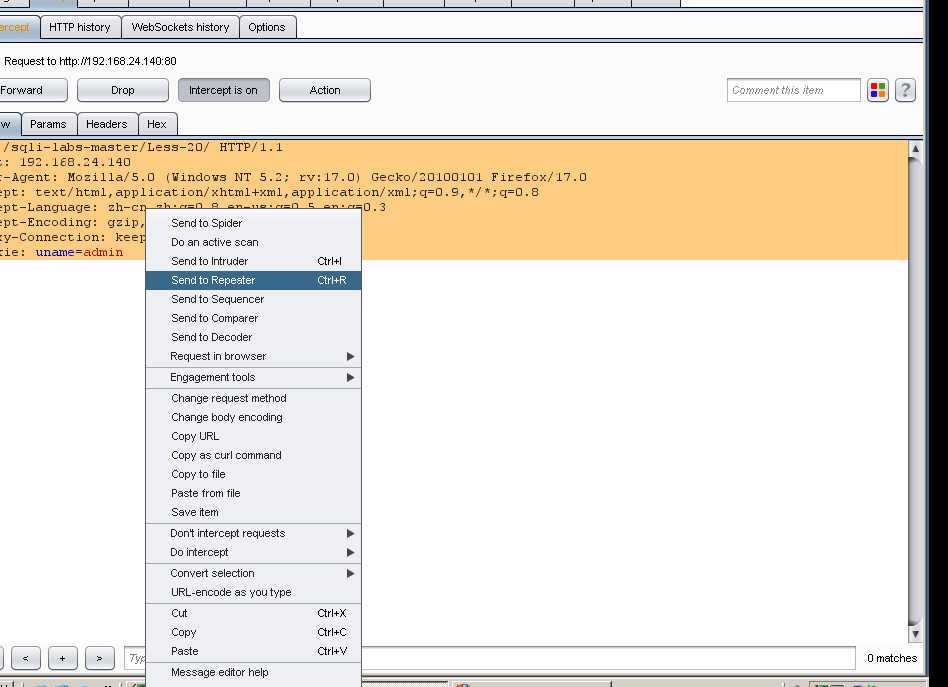Click the '+' search options button

62,658
